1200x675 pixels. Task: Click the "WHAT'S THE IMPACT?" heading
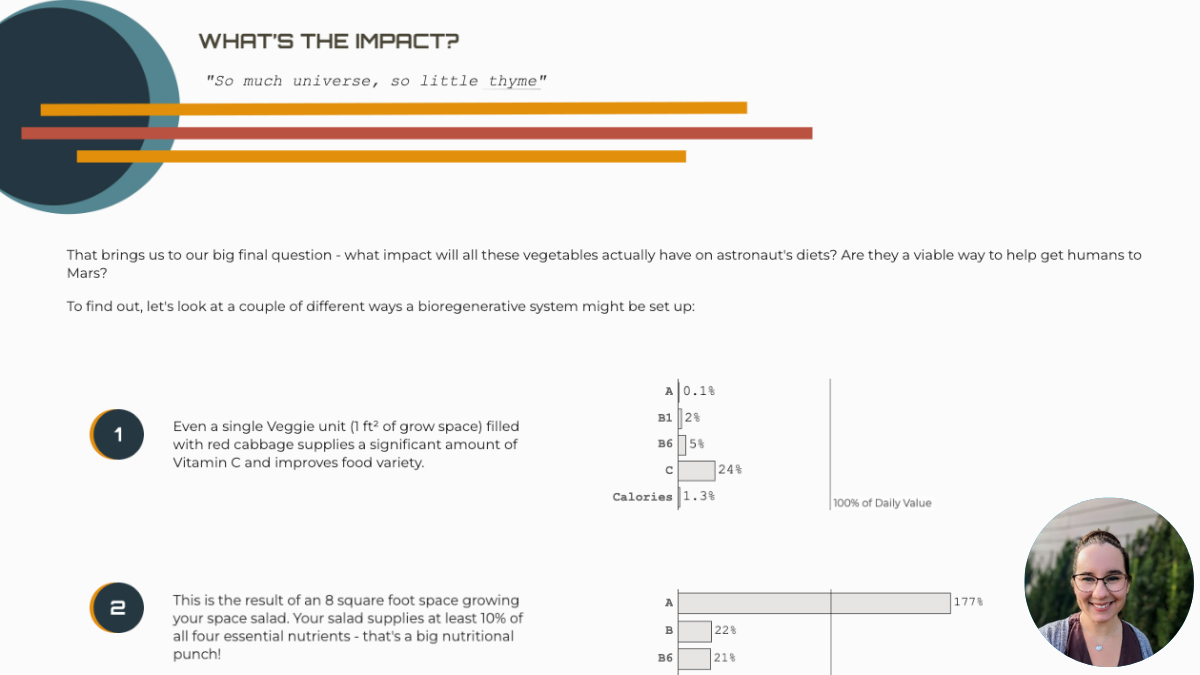(x=329, y=41)
